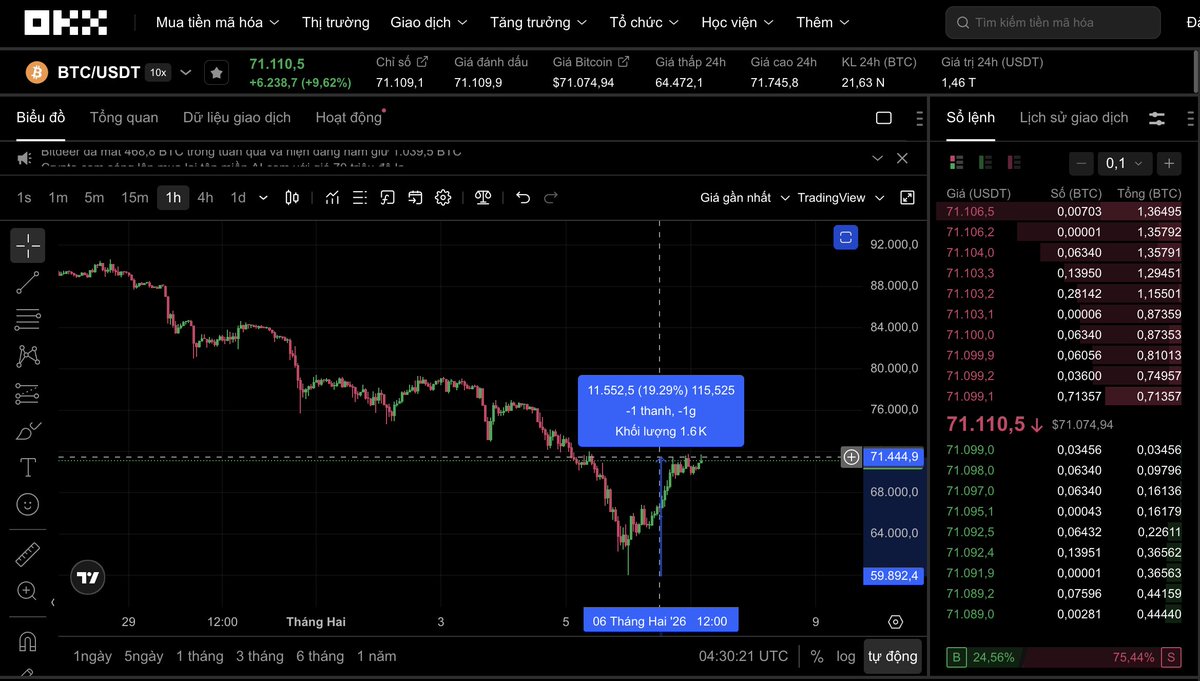Select the 15m time interval
Image resolution: width=1200 pixels, height=681 pixels.
point(135,198)
